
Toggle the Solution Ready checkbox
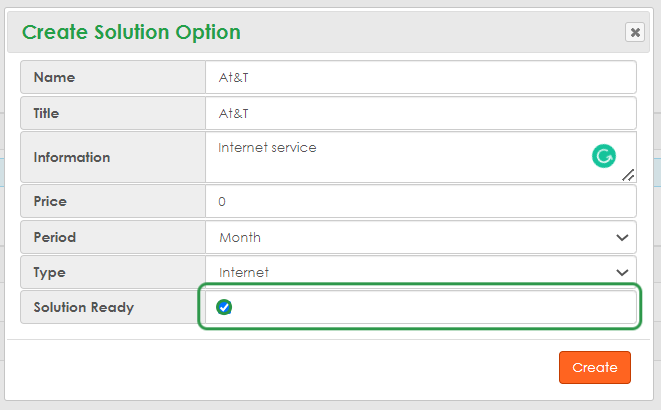tap(224, 307)
